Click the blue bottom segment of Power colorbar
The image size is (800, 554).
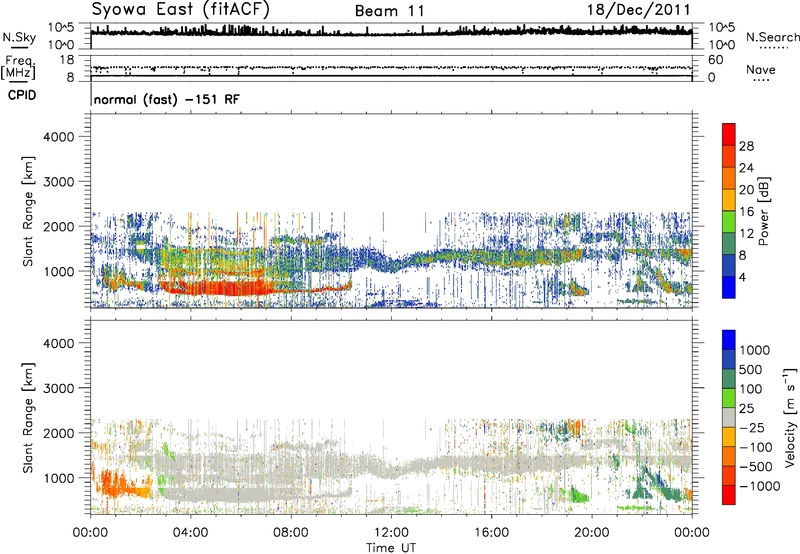729,287
